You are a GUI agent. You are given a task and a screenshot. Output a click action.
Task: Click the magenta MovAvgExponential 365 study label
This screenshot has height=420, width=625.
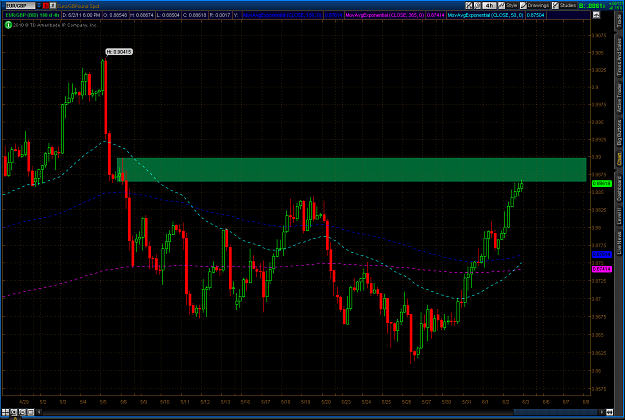click(384, 15)
